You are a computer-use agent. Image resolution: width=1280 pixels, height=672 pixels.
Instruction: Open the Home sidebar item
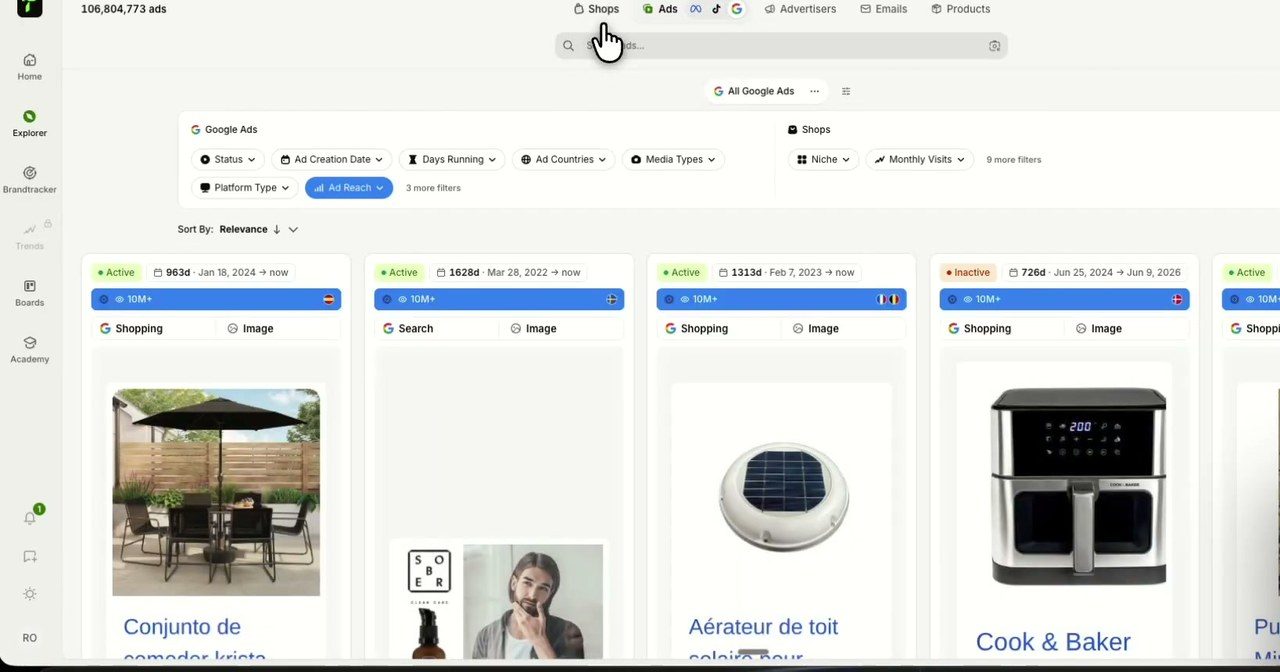(x=30, y=67)
